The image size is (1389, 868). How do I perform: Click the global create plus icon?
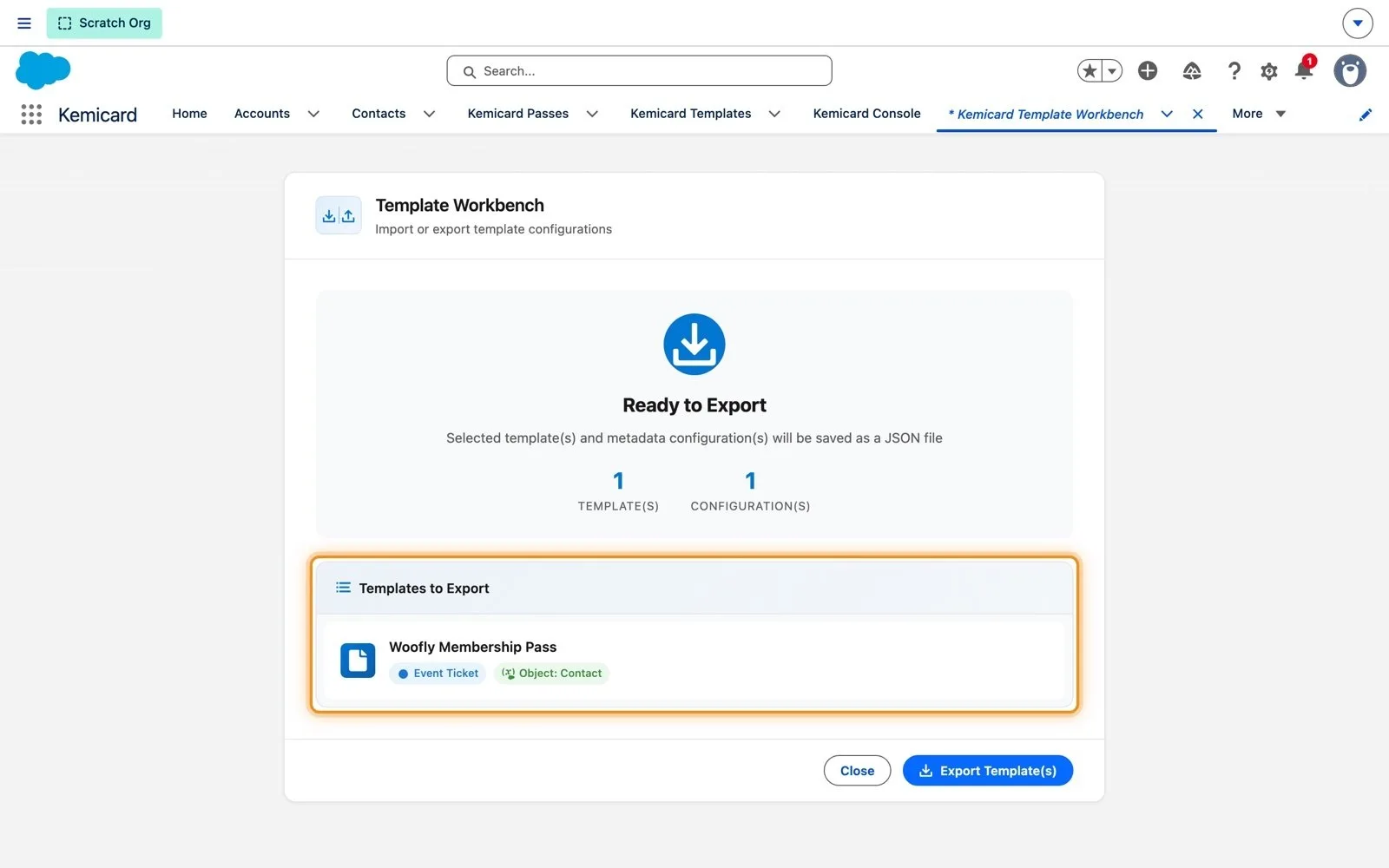coord(1148,71)
